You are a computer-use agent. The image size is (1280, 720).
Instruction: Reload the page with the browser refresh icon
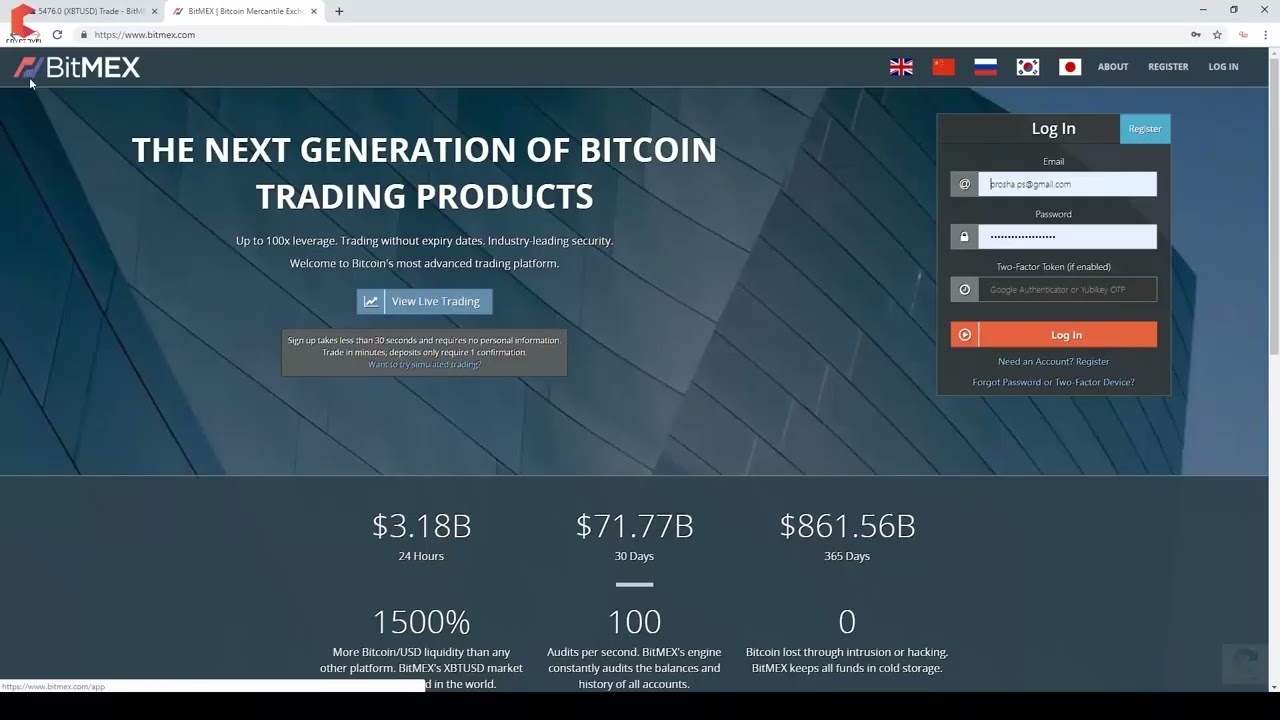(x=57, y=34)
